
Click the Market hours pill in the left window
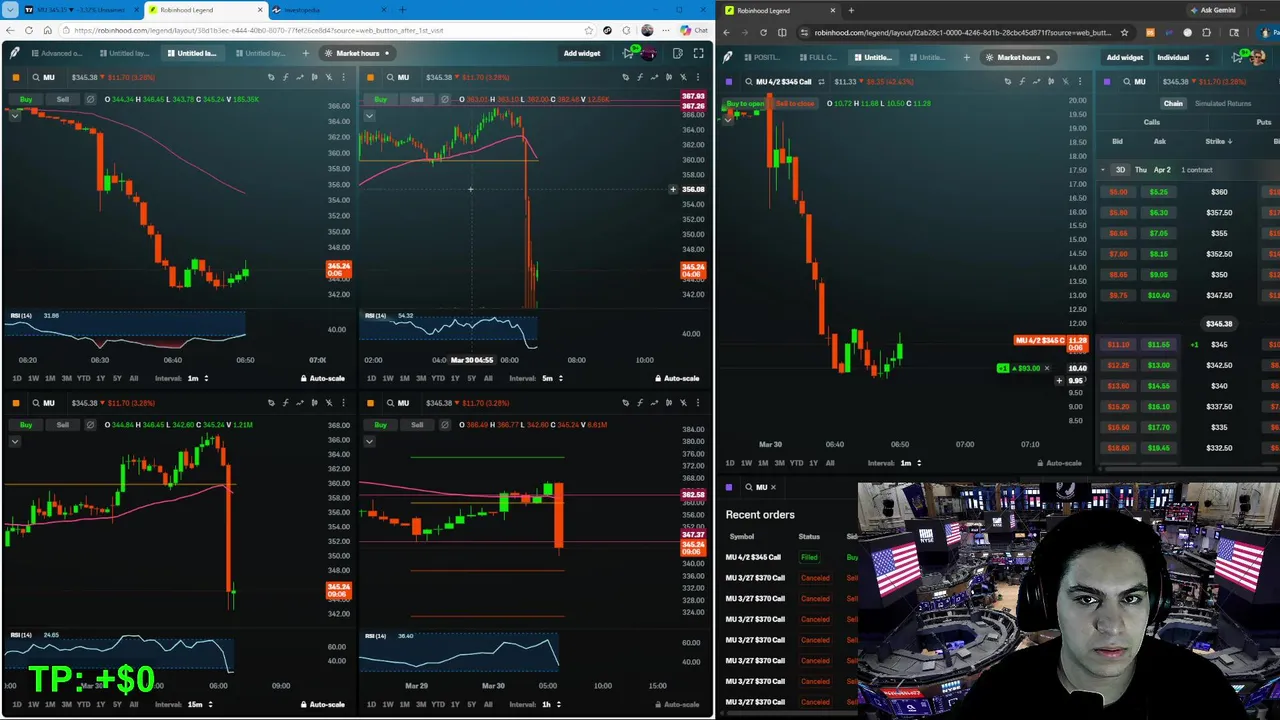click(x=357, y=53)
